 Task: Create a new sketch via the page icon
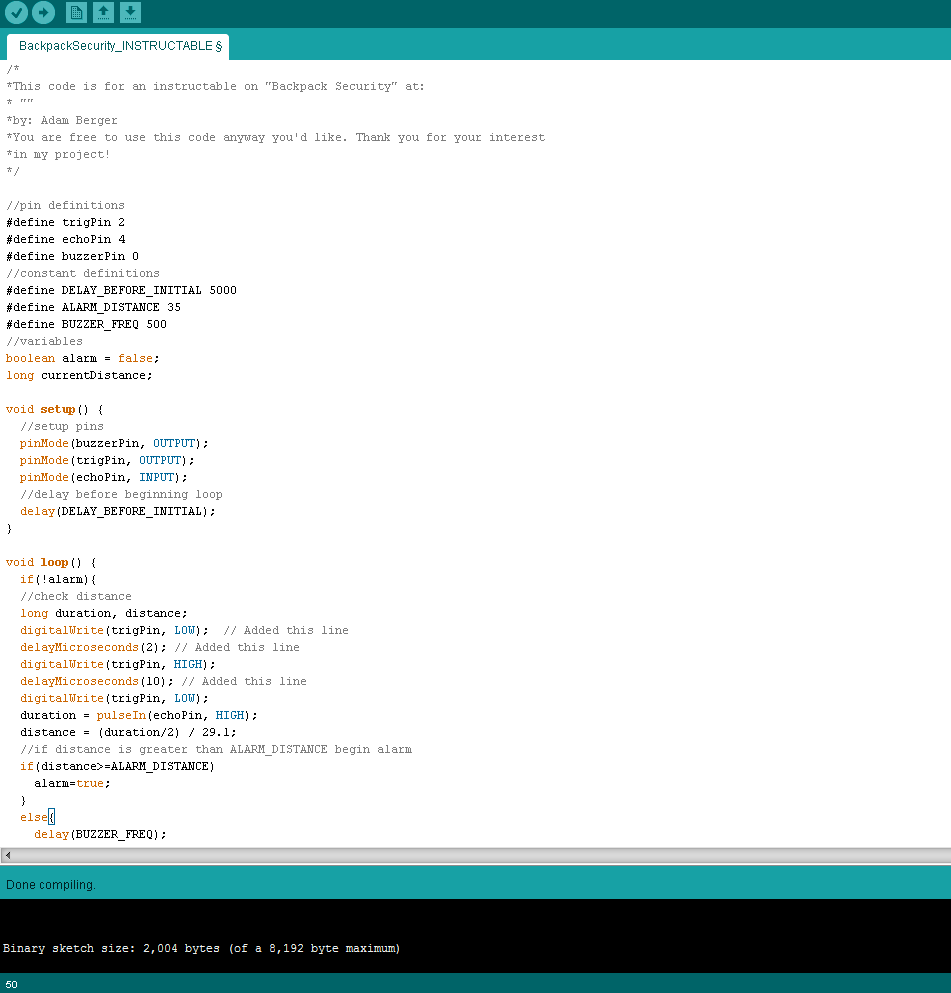point(76,12)
